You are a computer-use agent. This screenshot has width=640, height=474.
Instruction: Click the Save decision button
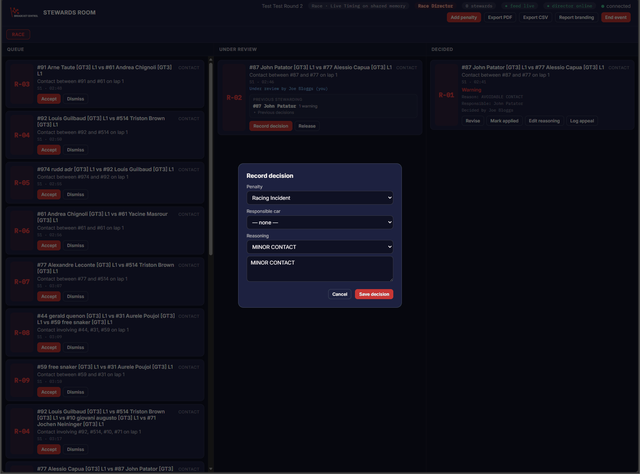[374, 294]
